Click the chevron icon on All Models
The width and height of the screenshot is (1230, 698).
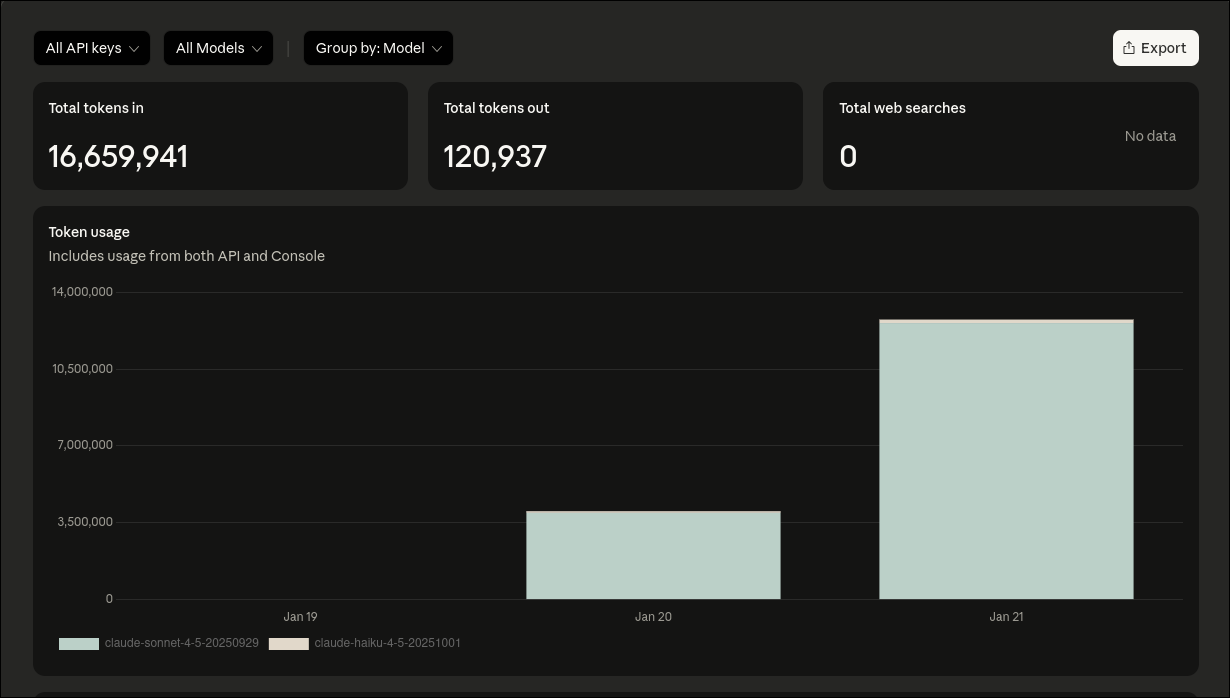point(257,48)
